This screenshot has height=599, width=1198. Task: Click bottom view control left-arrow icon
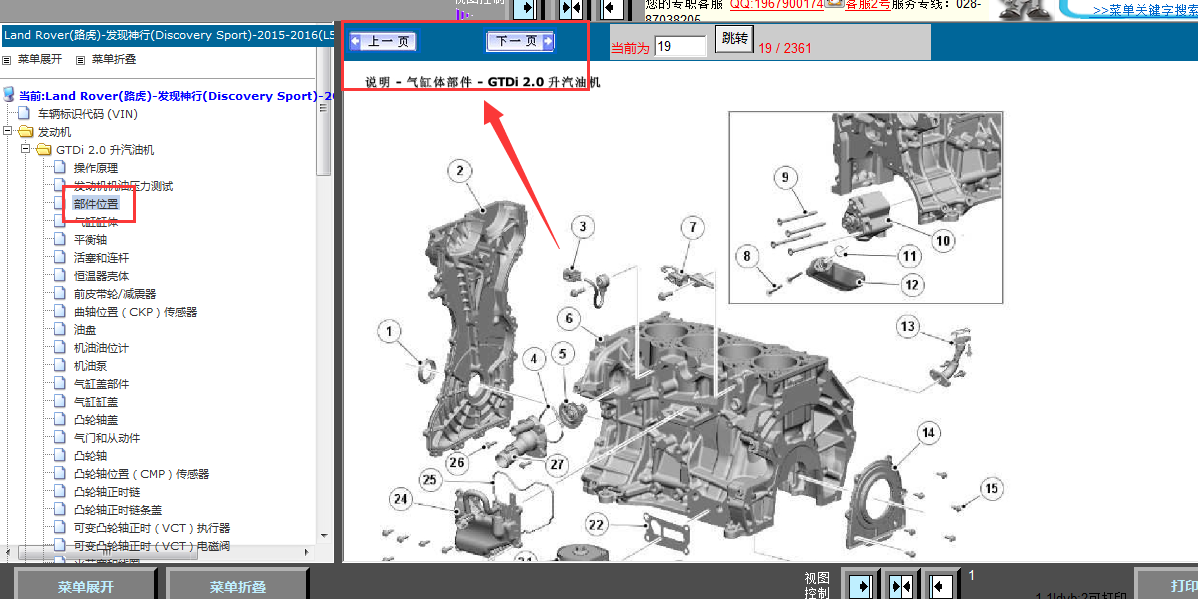pyautogui.click(x=941, y=586)
